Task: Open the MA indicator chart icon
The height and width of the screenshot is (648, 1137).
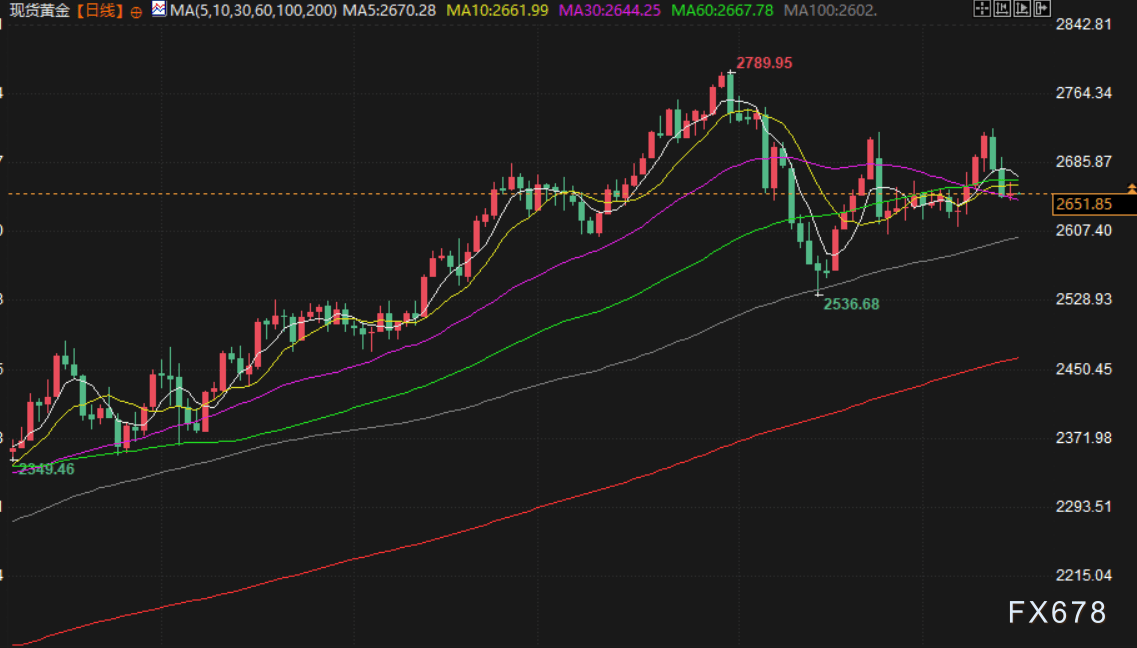Action: pyautogui.click(x=159, y=9)
